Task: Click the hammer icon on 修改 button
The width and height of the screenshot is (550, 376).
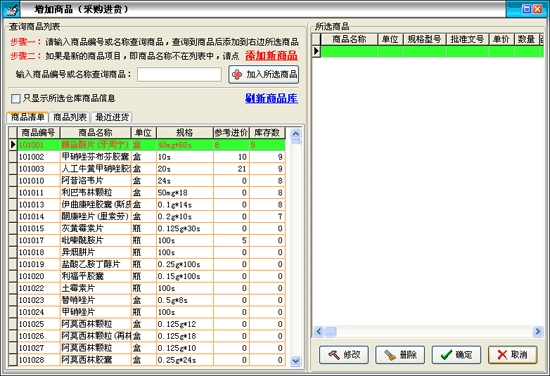Action: click(x=334, y=355)
